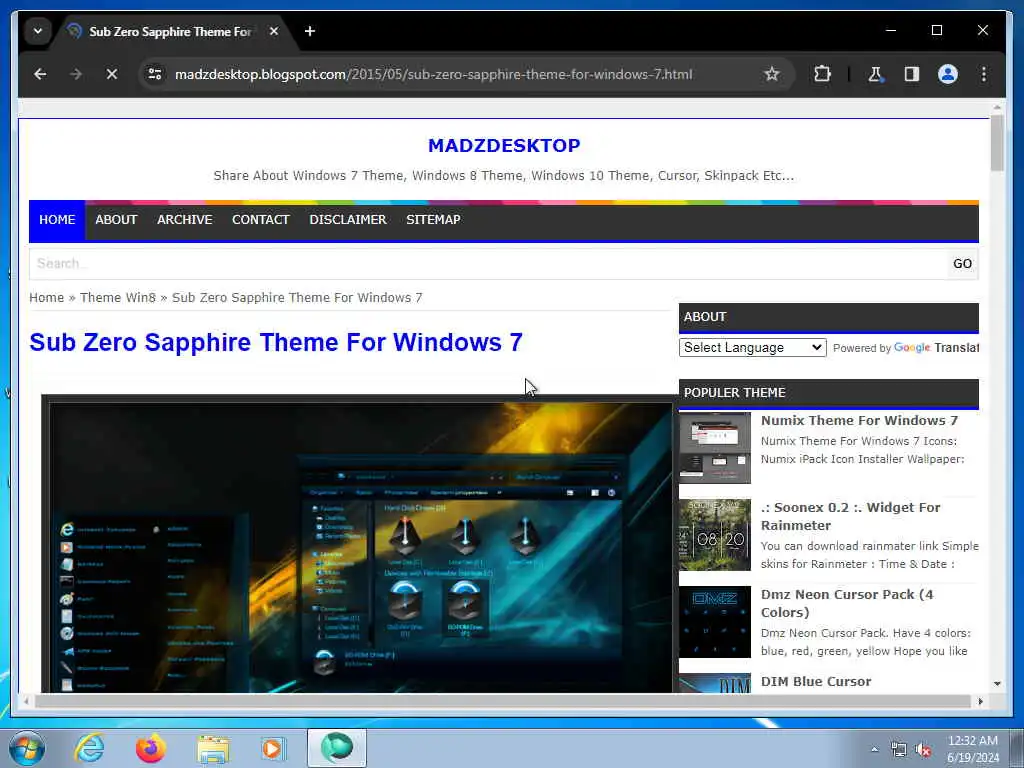The image size is (1024, 768).
Task: Open the CONTACT menu item
Action: coord(261,220)
